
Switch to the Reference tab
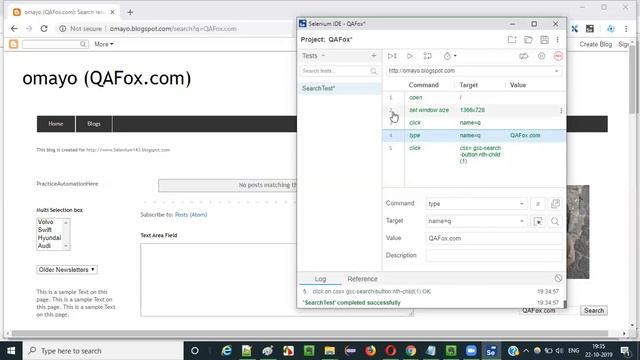pyautogui.click(x=362, y=279)
